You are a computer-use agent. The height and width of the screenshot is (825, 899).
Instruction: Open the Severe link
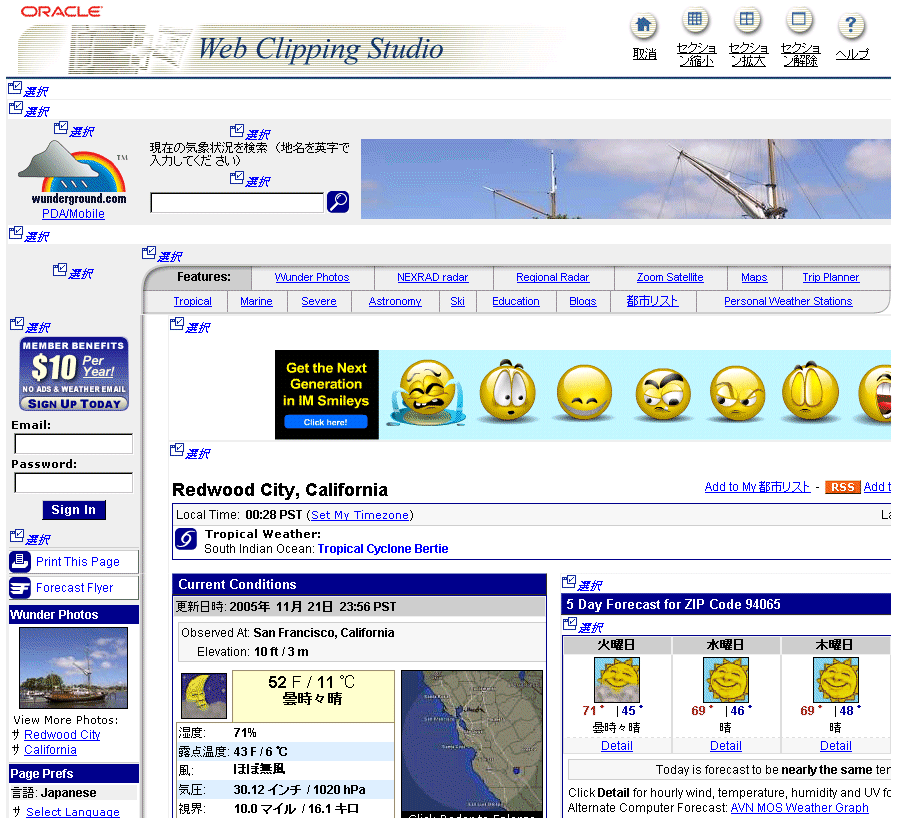tap(319, 302)
